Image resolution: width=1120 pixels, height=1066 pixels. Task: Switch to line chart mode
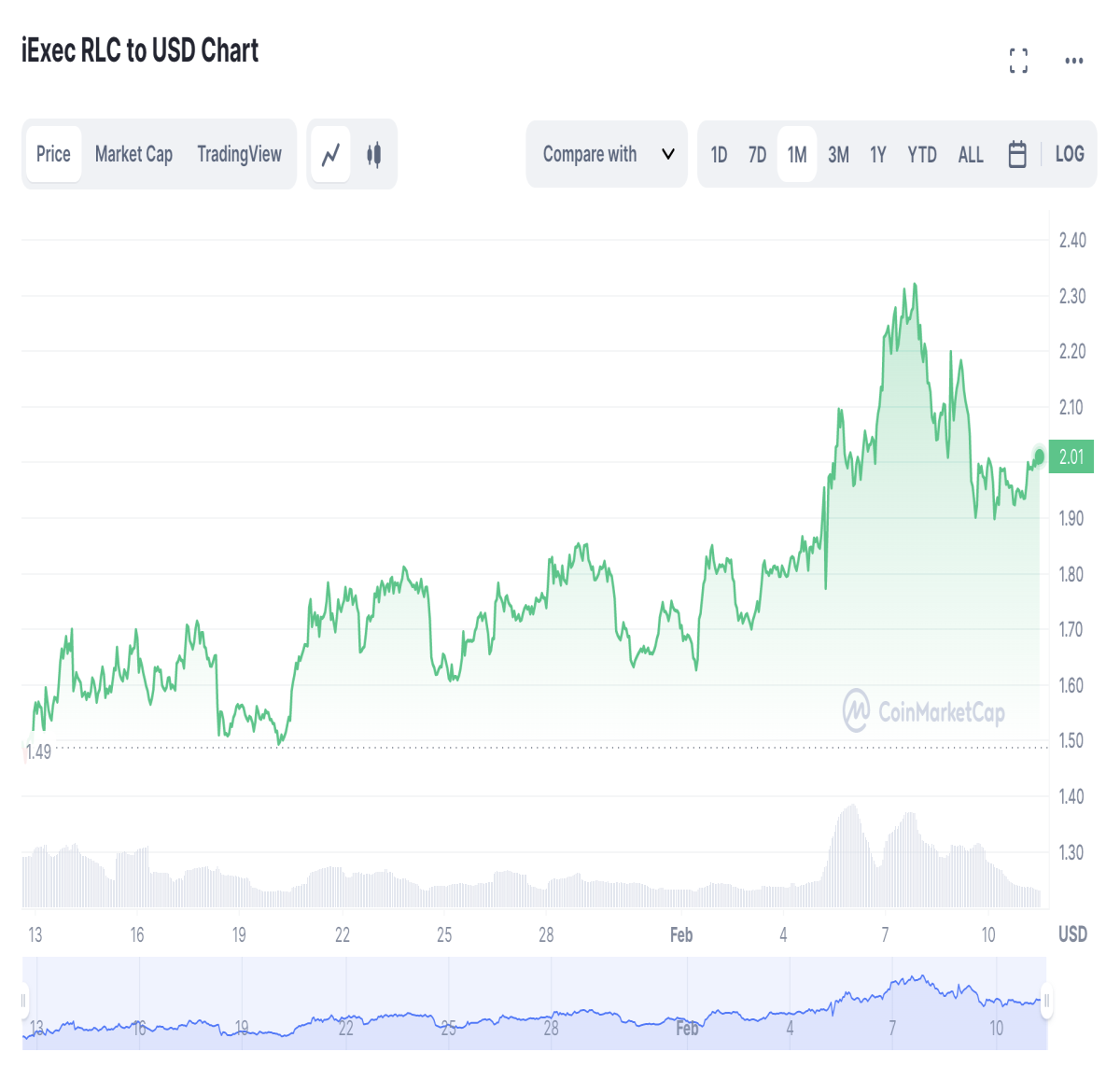[x=330, y=154]
